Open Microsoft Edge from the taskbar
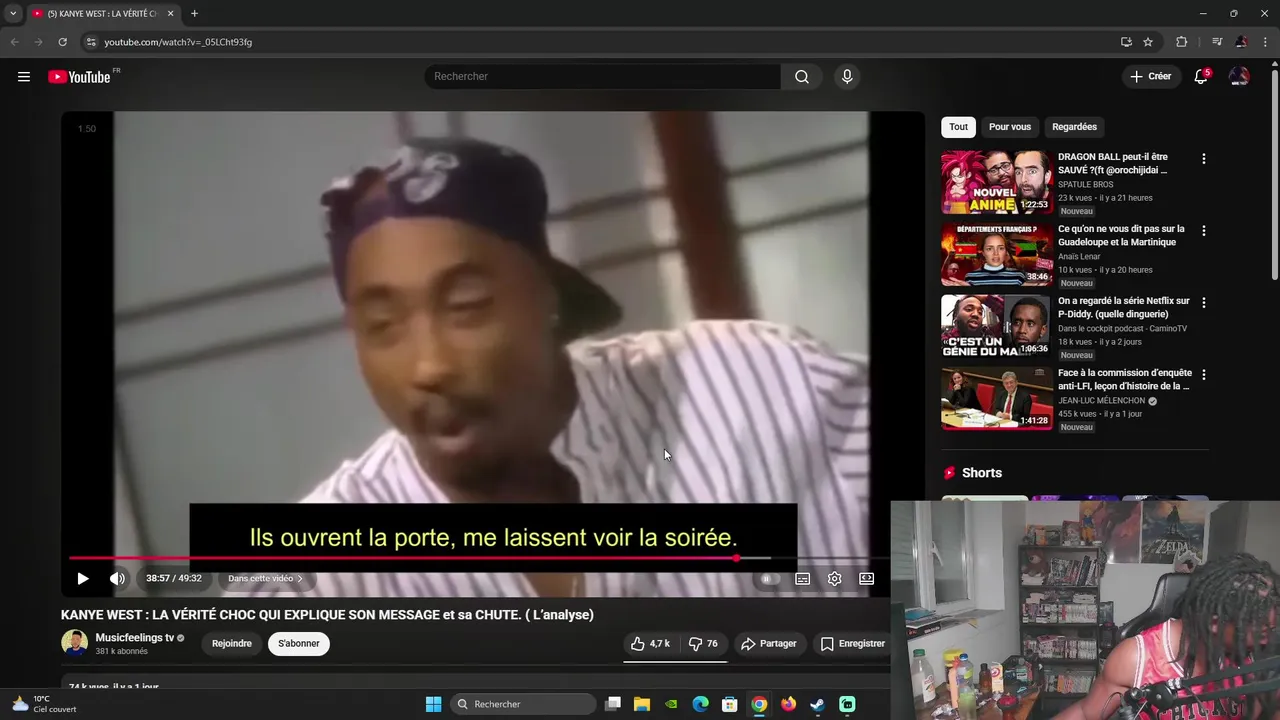 click(701, 704)
